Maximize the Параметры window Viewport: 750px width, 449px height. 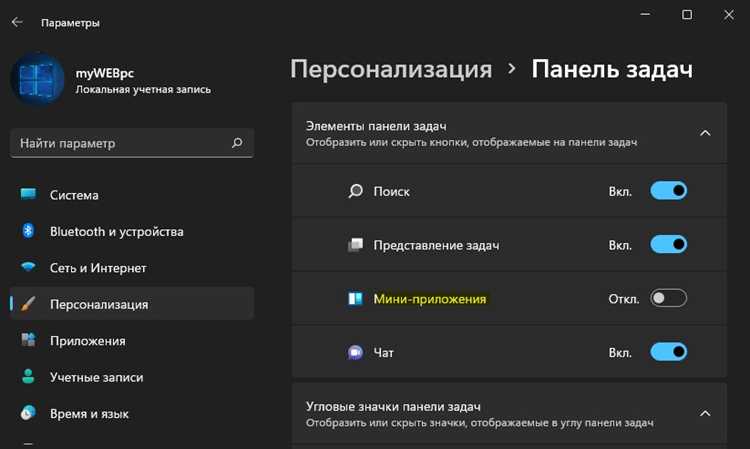[x=687, y=15]
